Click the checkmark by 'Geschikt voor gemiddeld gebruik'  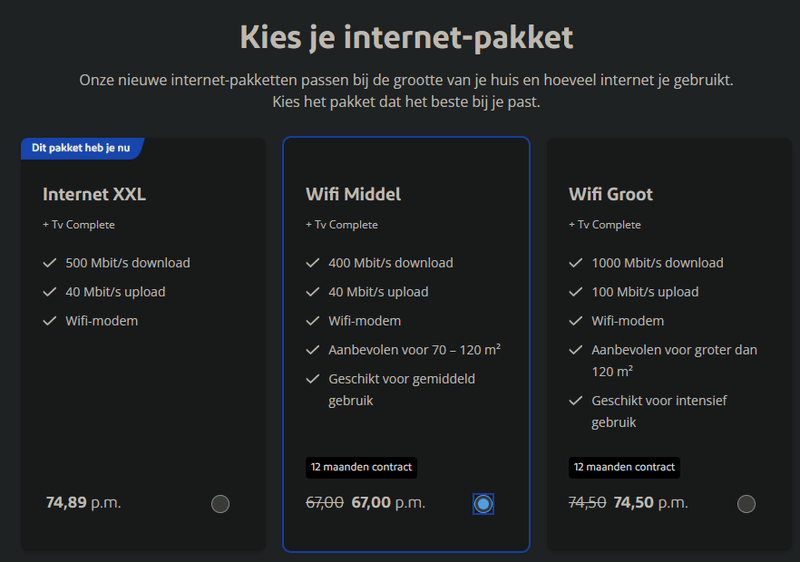(x=312, y=379)
